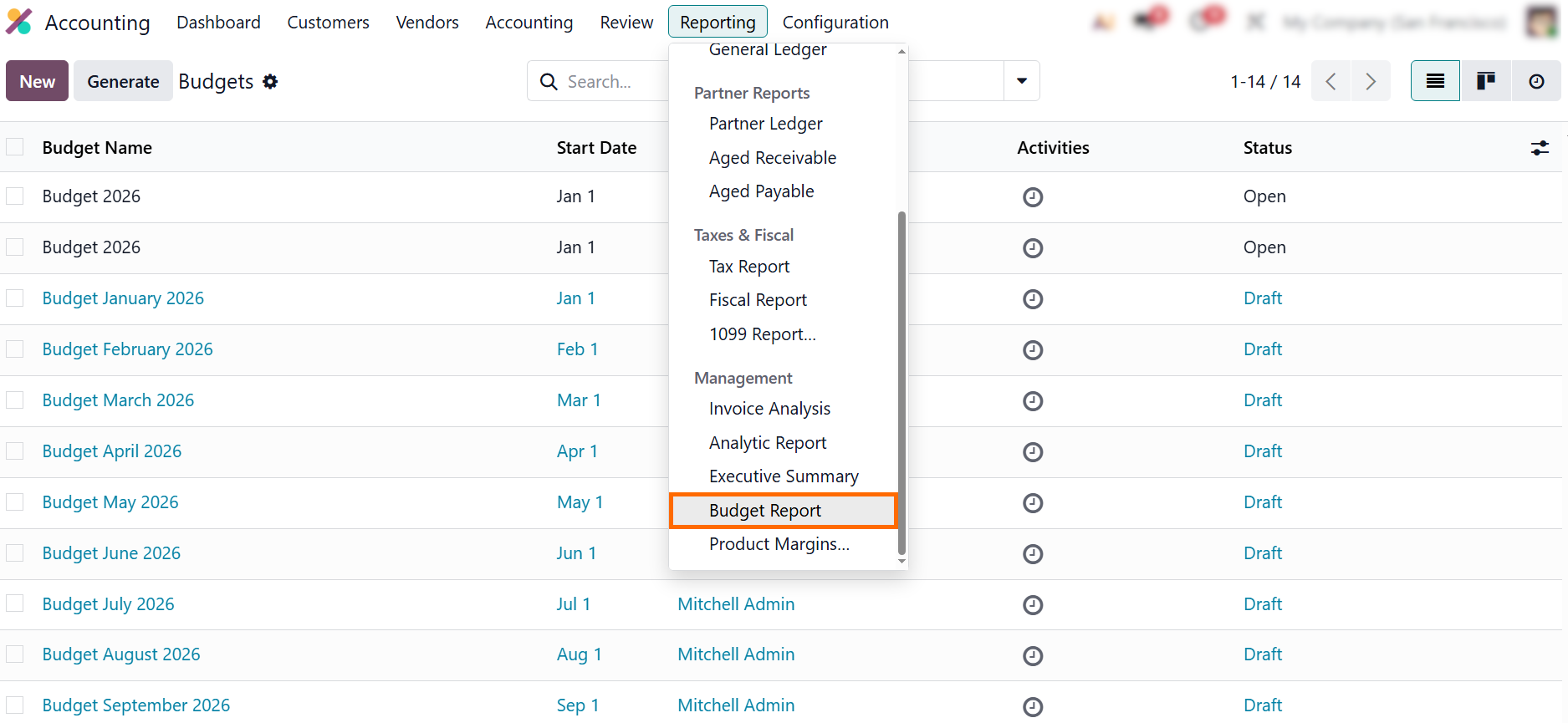Screen dimensions: 1568x723
Task: Select Aged Receivable menu entry
Action: coord(772,158)
